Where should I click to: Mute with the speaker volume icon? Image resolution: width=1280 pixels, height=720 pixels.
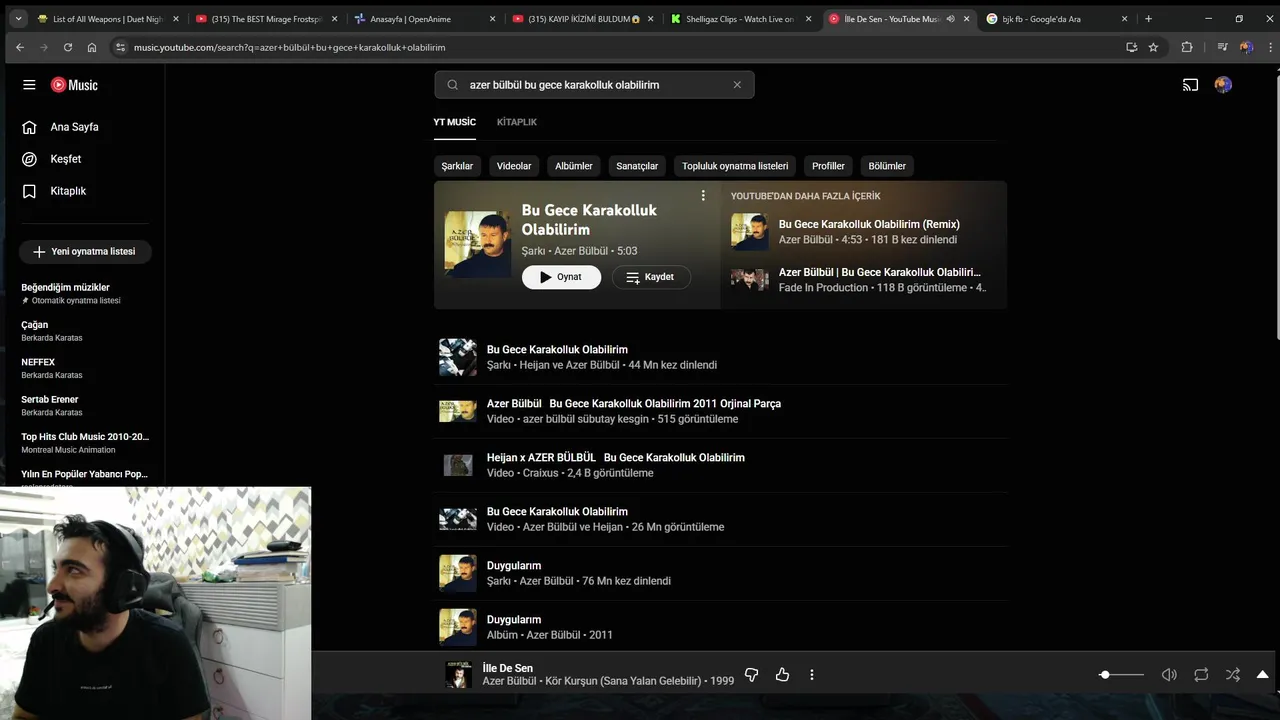point(1169,675)
